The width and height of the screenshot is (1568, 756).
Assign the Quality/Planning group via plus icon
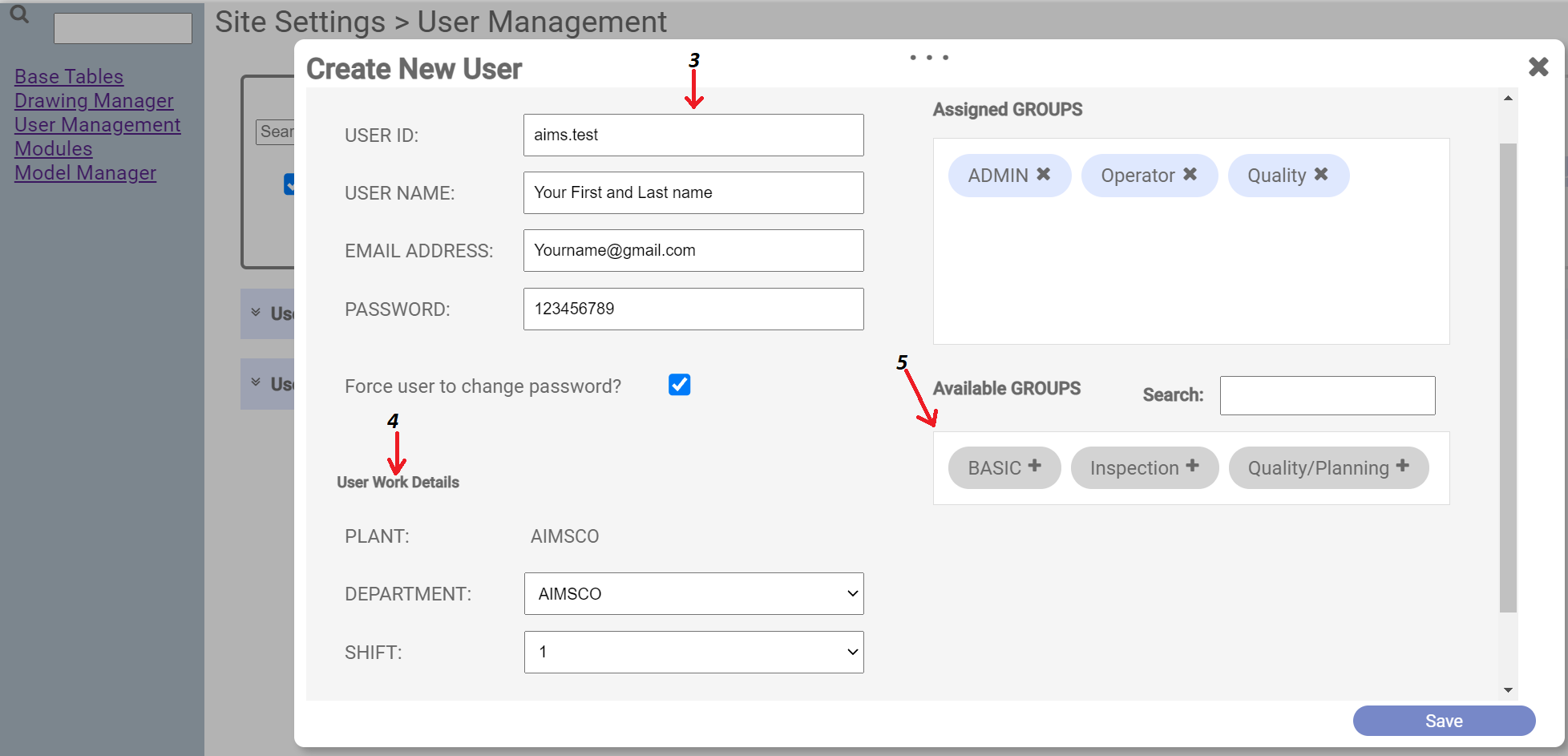(x=1403, y=466)
